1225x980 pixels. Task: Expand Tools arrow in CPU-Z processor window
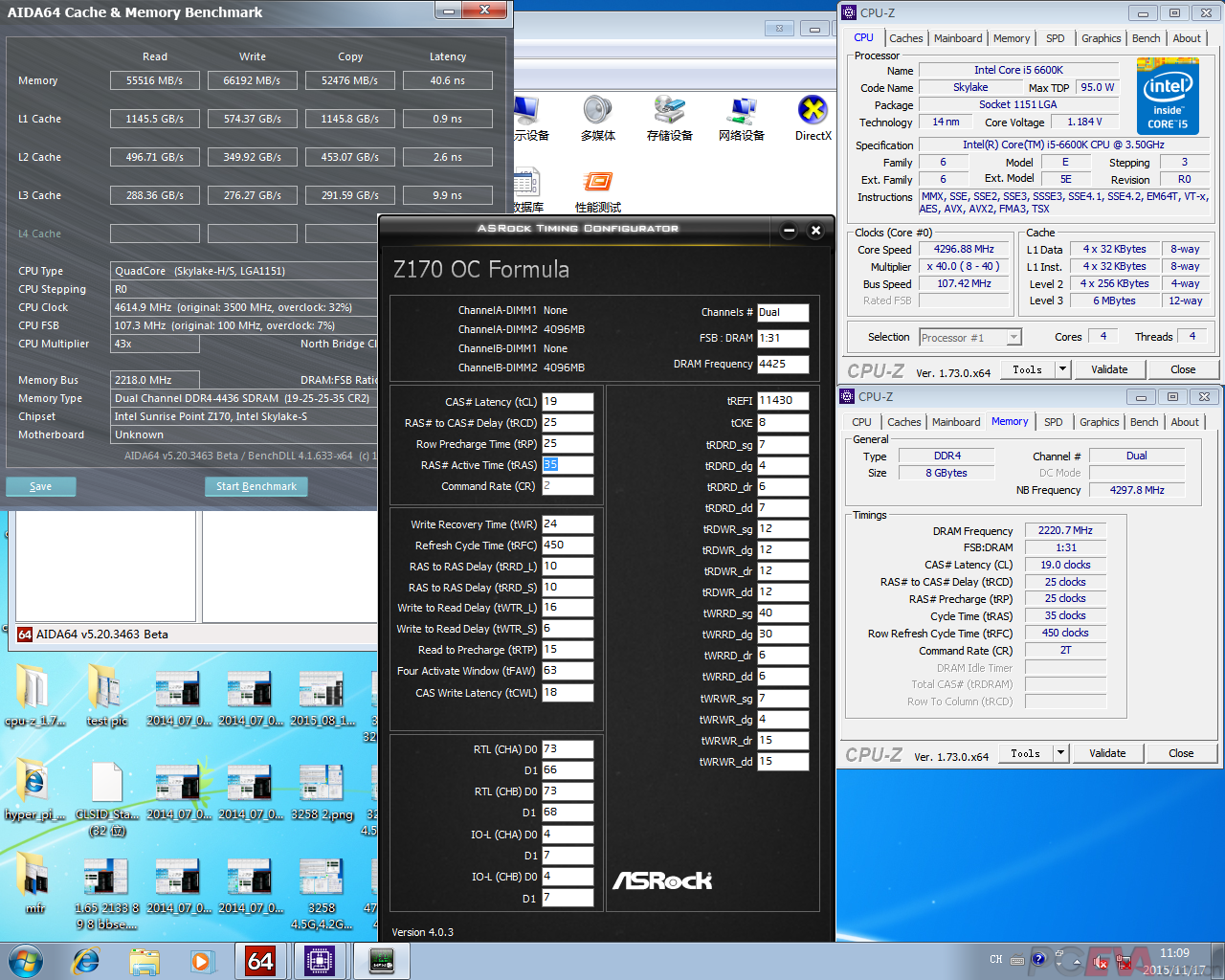1062,369
